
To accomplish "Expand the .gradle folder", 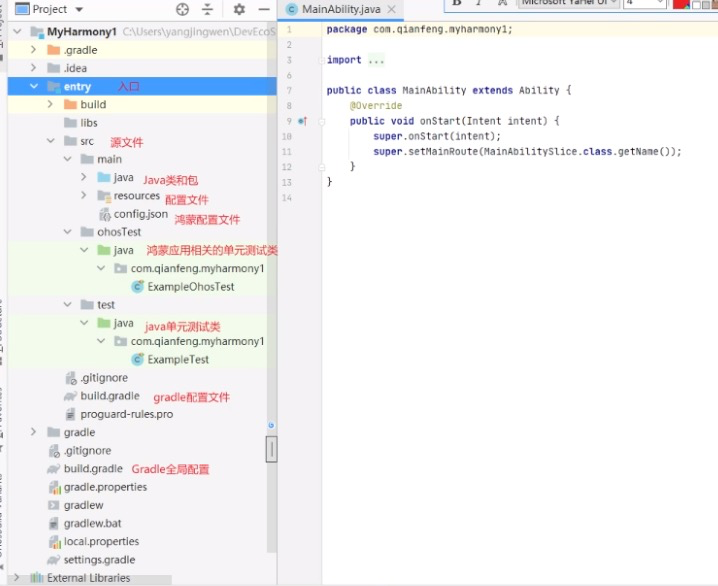I will click(35, 50).
